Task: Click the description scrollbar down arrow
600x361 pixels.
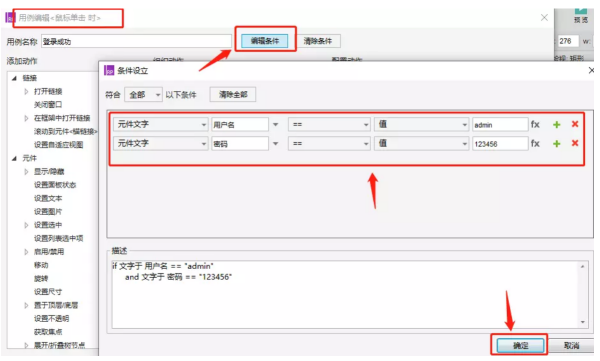Action: pos(582,322)
